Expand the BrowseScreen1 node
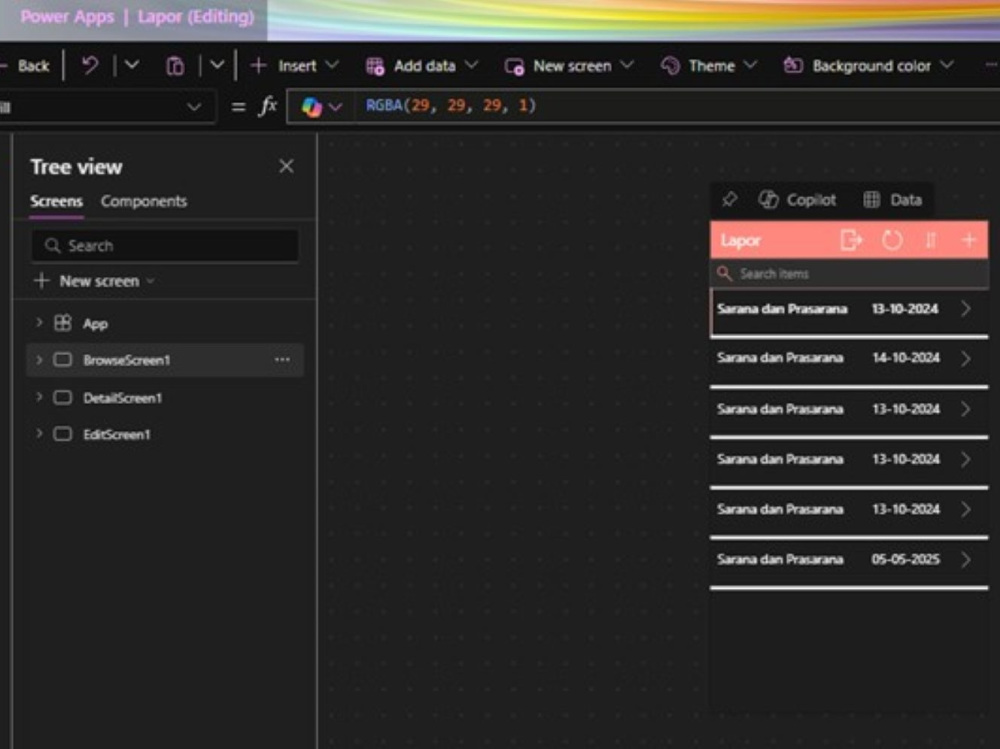Image resolution: width=1000 pixels, height=749 pixels. coord(39,360)
